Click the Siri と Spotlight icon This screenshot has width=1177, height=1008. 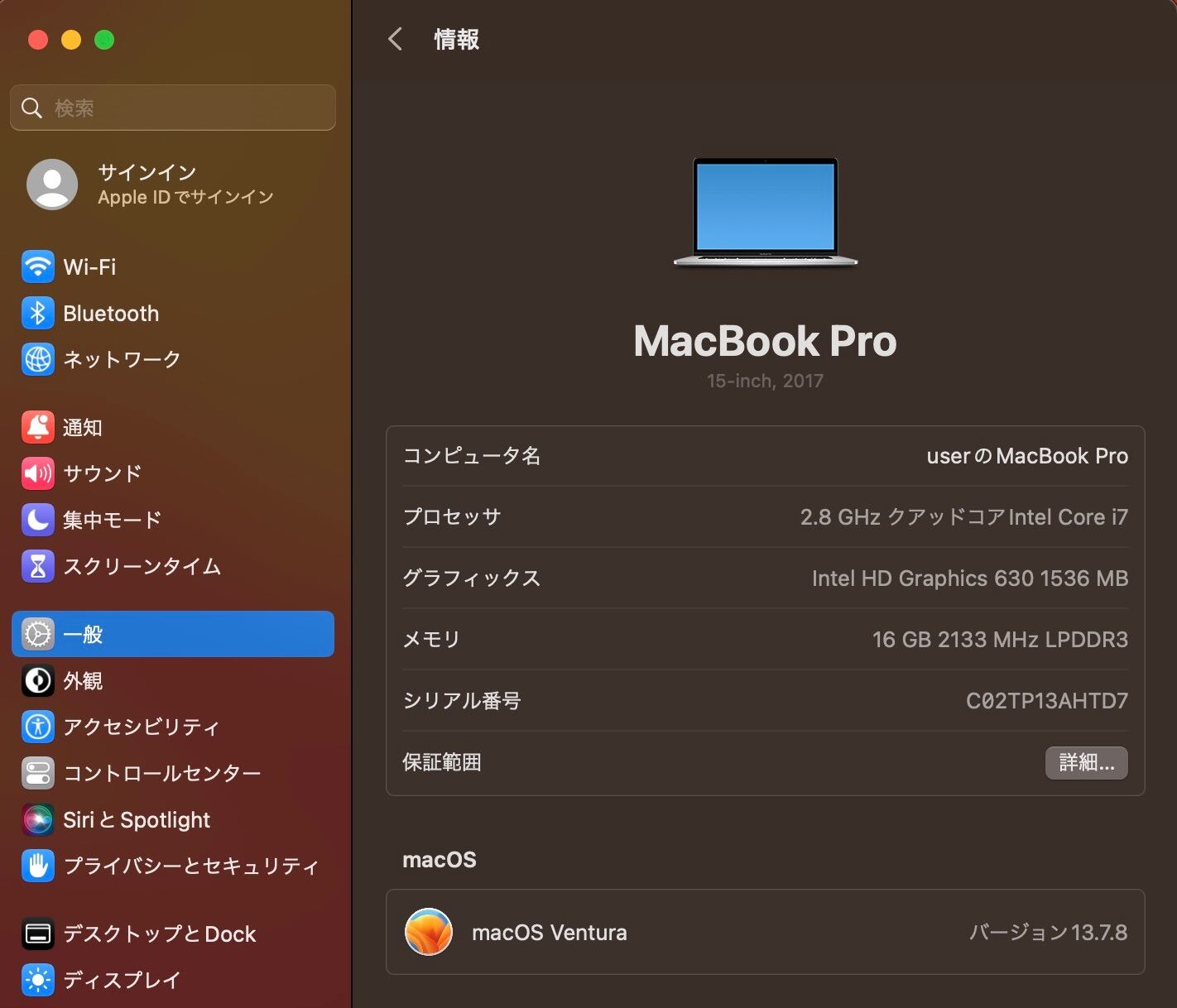[37, 819]
